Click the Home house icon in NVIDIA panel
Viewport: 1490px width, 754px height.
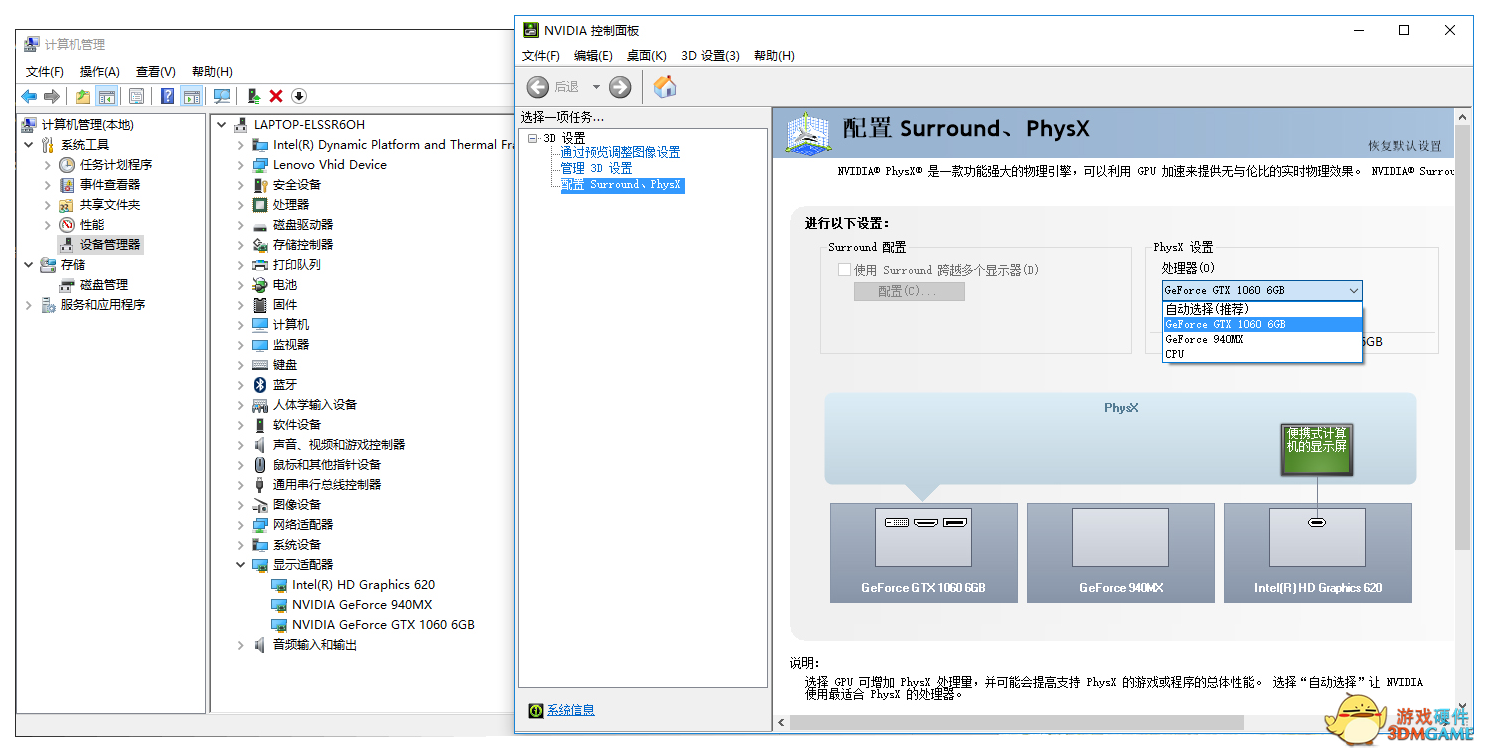(665, 87)
